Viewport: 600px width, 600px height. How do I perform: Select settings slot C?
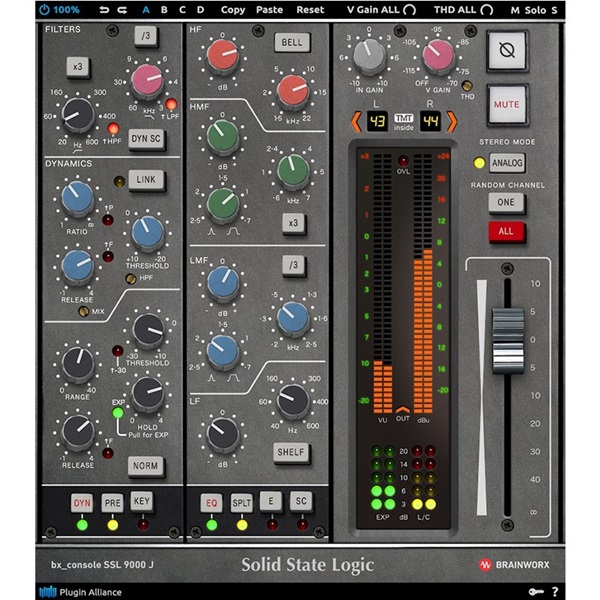tap(183, 10)
